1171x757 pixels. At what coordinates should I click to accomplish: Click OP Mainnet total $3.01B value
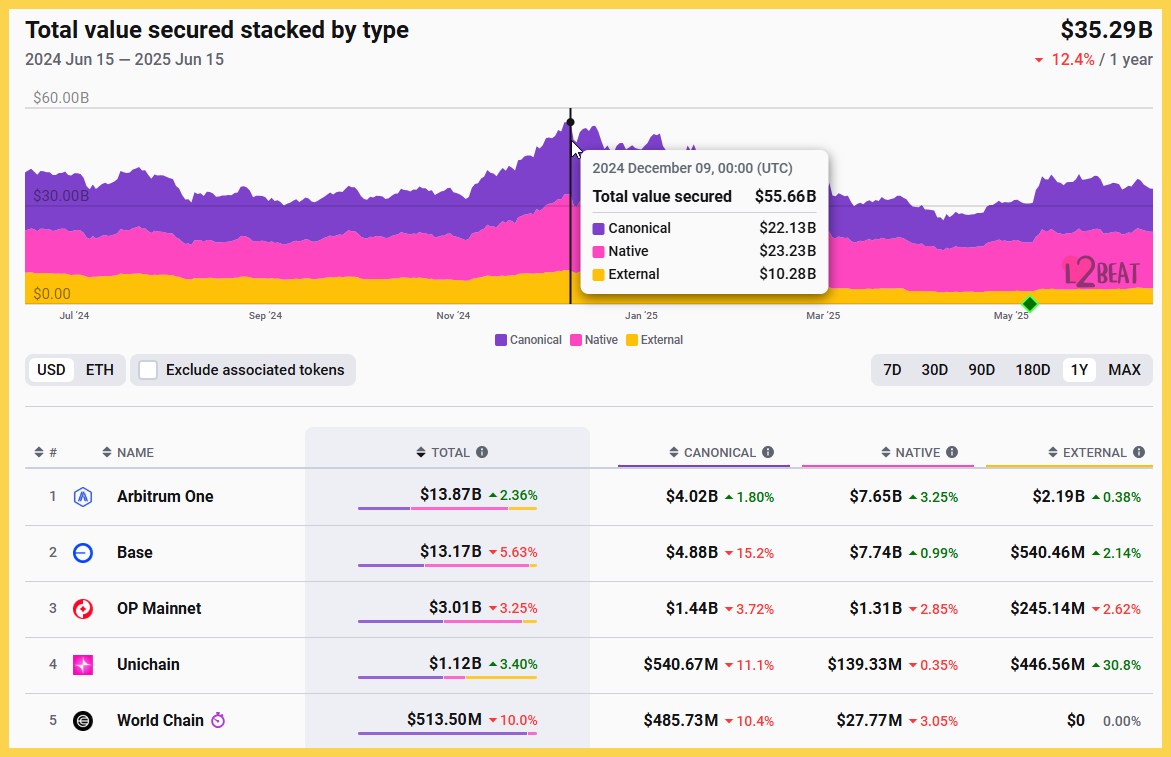[455, 607]
